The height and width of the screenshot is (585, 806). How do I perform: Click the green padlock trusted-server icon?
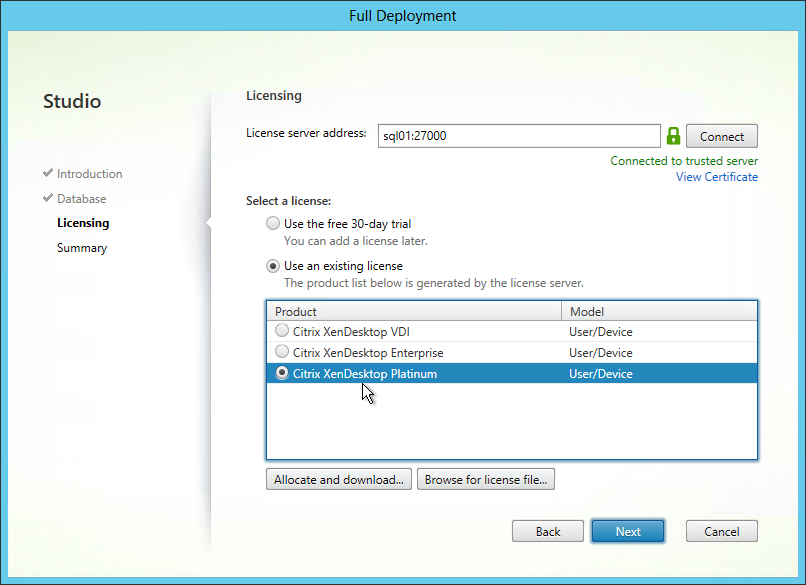673,136
